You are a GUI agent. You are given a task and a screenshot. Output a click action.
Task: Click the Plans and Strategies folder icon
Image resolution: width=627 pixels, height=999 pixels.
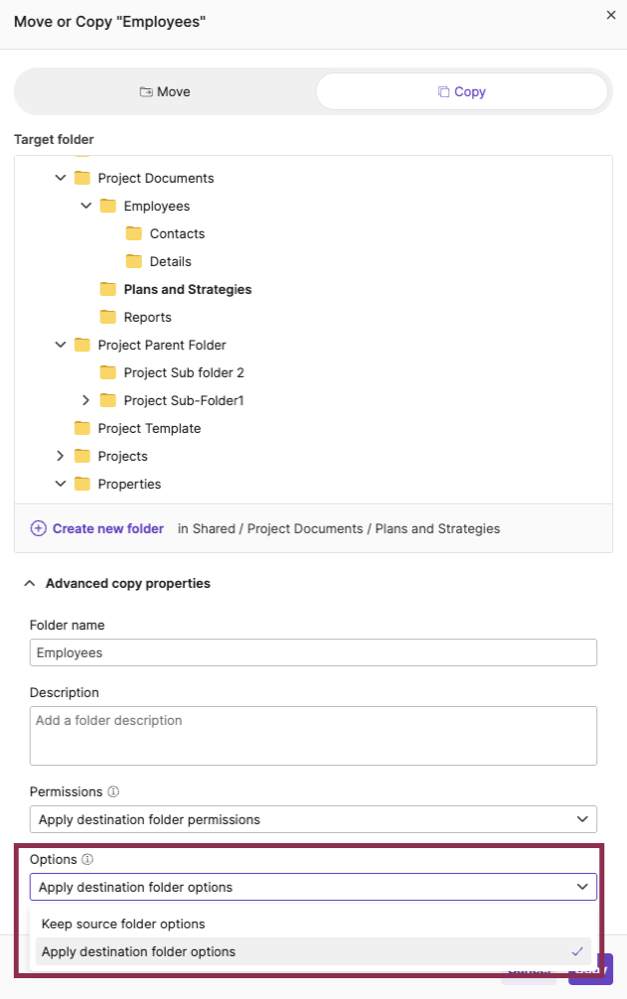pyautogui.click(x=109, y=289)
